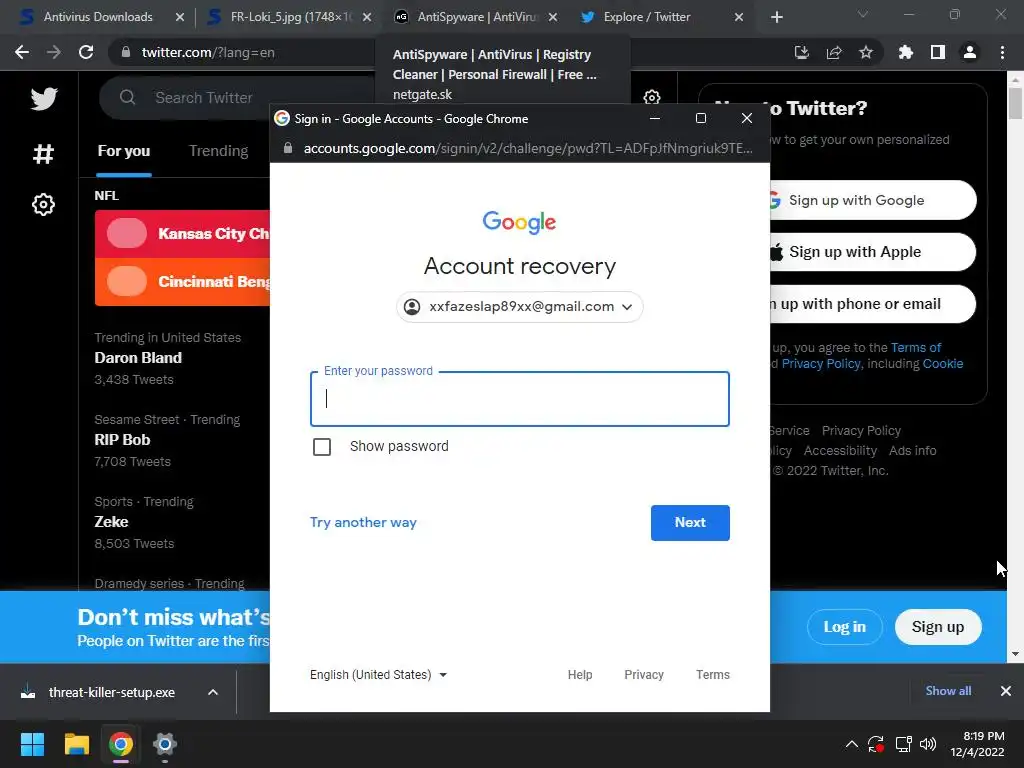Open the Terms link in Google popup

[712, 675]
